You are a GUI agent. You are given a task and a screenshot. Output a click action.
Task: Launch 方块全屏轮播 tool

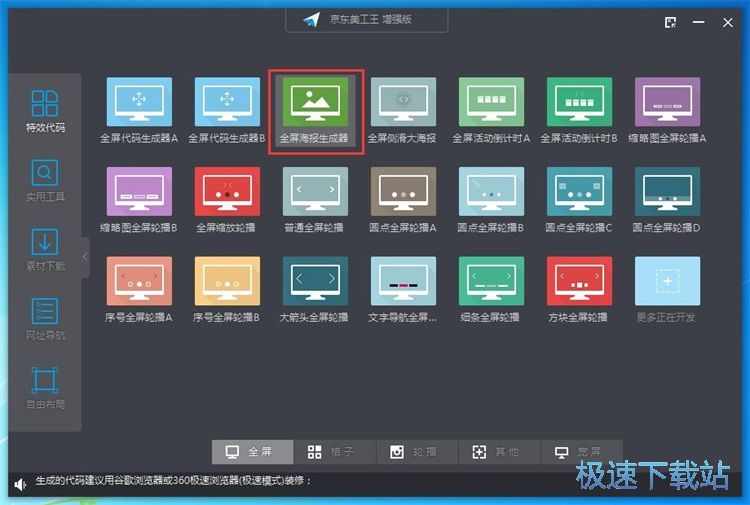coord(579,281)
